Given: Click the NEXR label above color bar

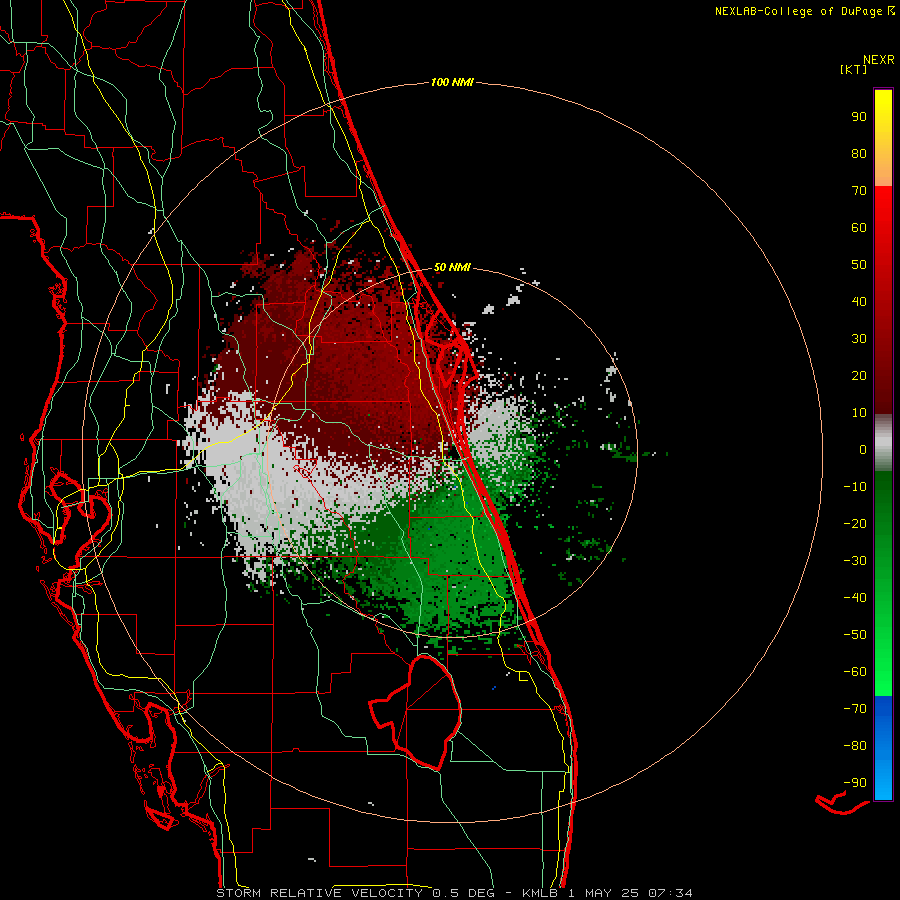Looking at the screenshot, I should tap(879, 60).
